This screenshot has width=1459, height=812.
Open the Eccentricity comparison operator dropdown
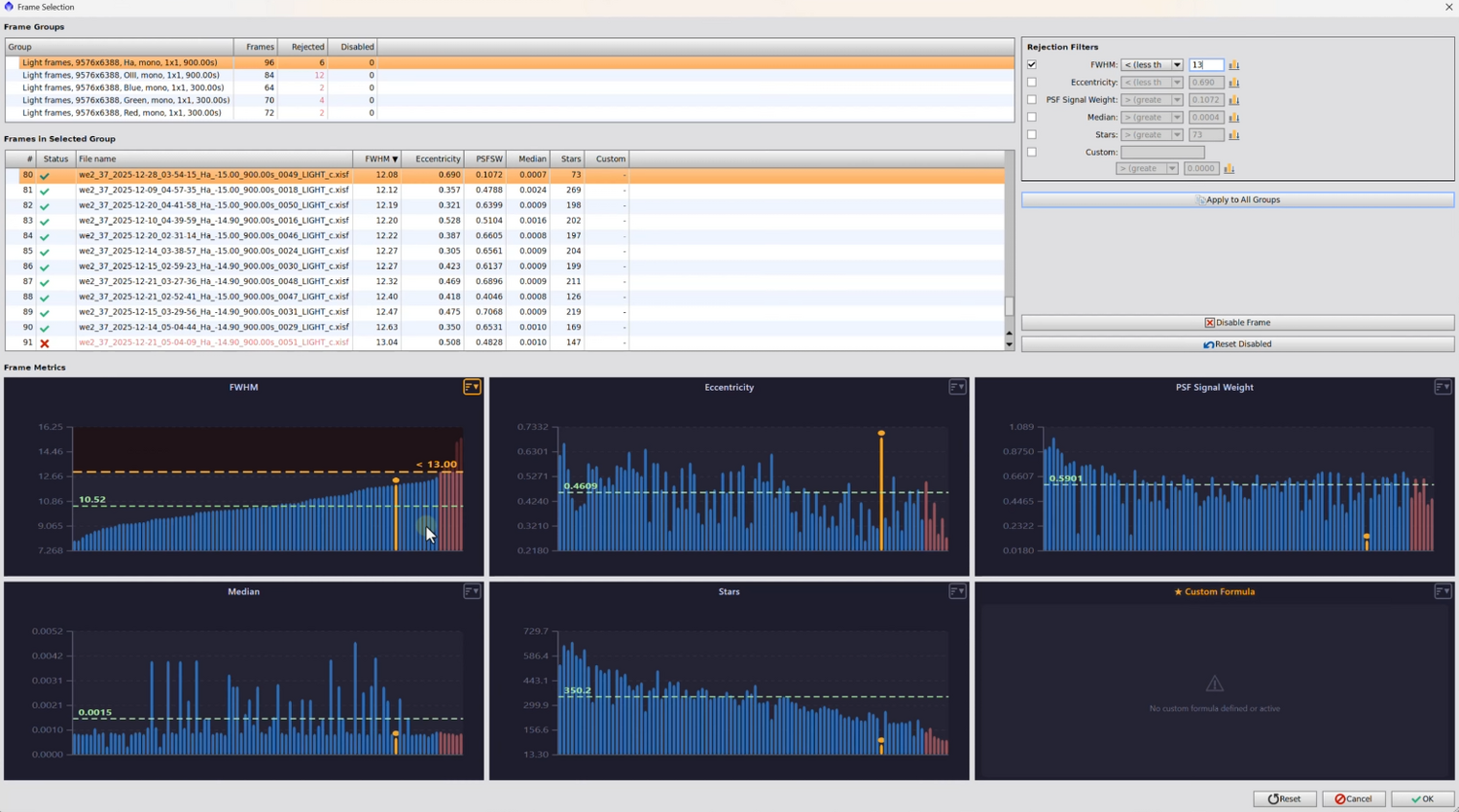click(1153, 83)
